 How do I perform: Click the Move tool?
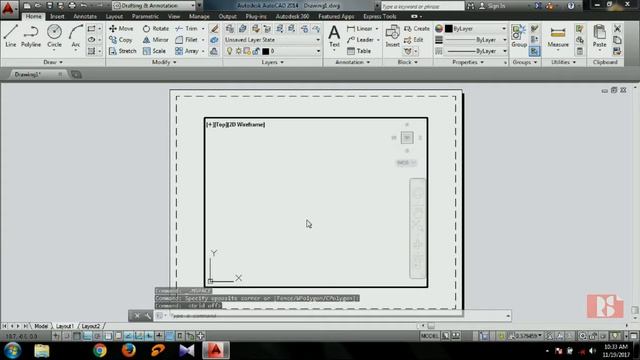tap(121, 29)
